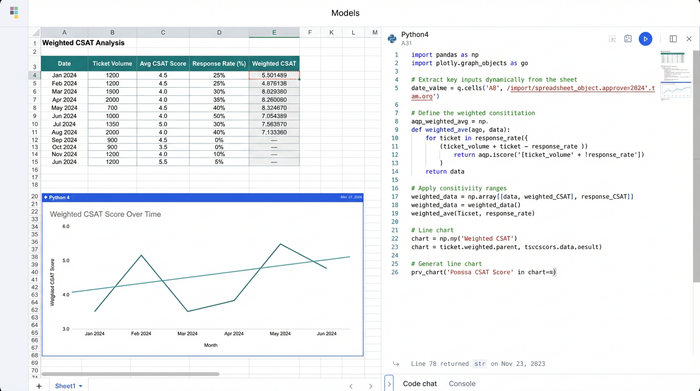Select column C header
This screenshot has height=391, width=700.
[163, 32]
